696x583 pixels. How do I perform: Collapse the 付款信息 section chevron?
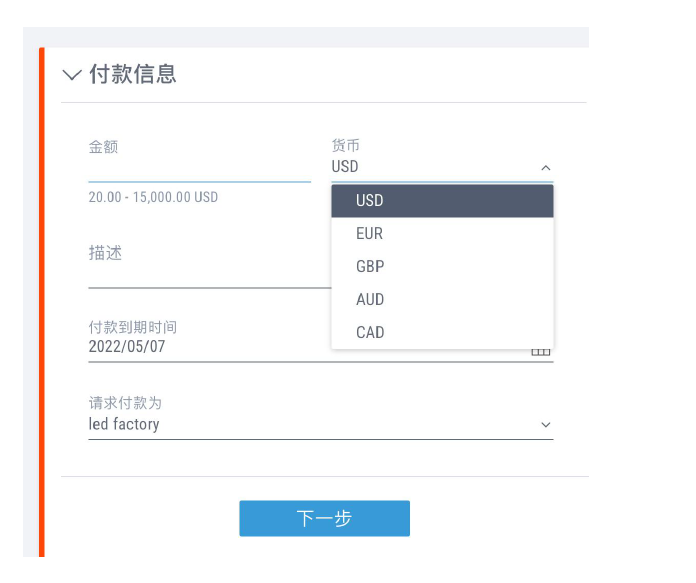[72, 75]
